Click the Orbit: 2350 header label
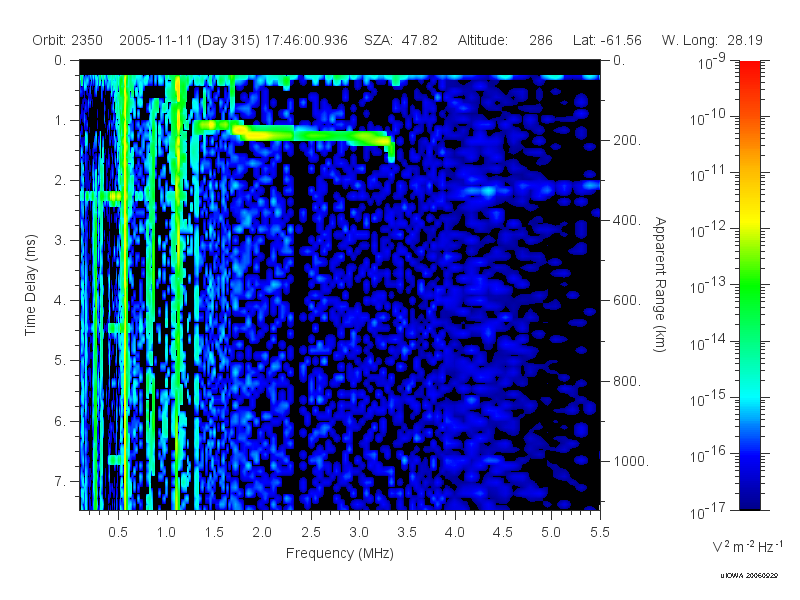The image size is (800, 600). point(67,40)
